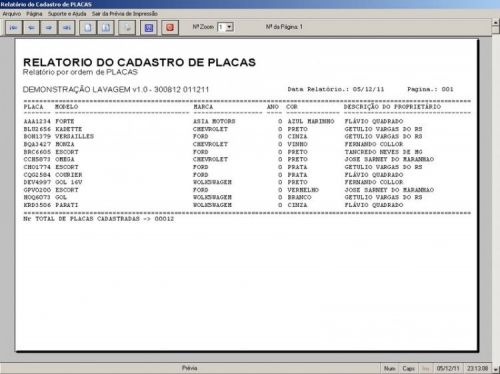
Task: Go to the first page arrow button
Action: (x=14, y=27)
